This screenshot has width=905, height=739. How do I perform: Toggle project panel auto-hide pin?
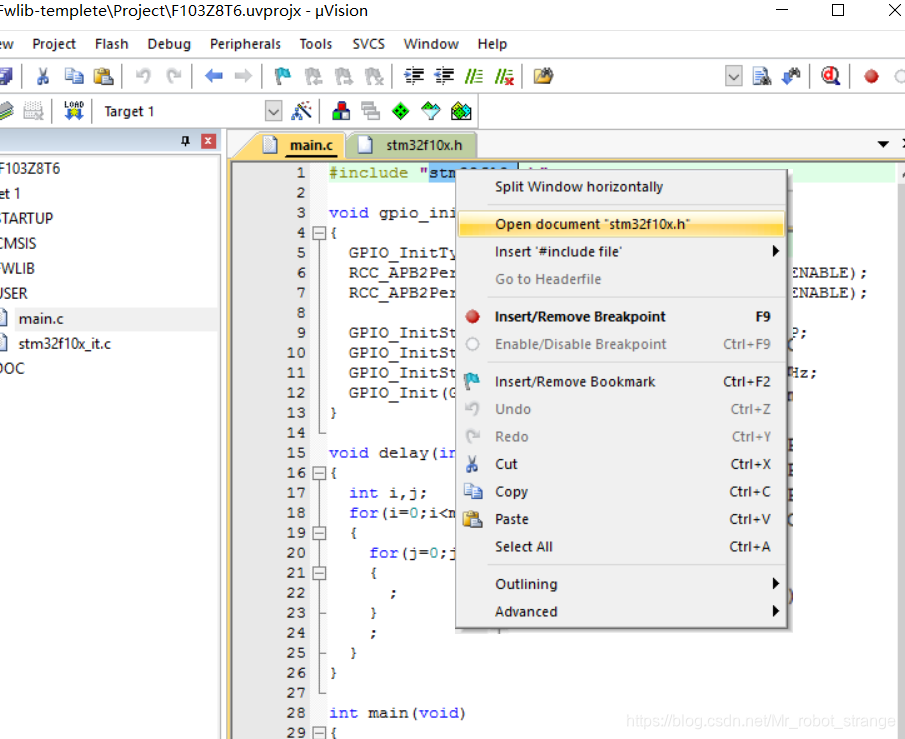click(185, 141)
